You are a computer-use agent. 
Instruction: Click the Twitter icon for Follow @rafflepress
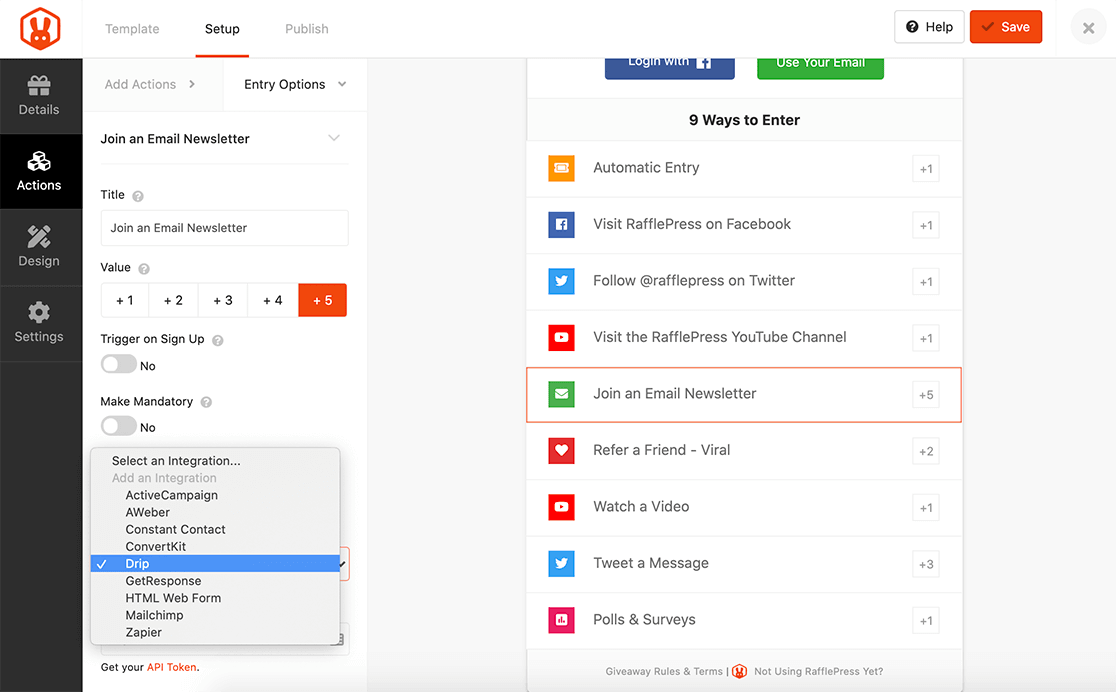point(562,281)
